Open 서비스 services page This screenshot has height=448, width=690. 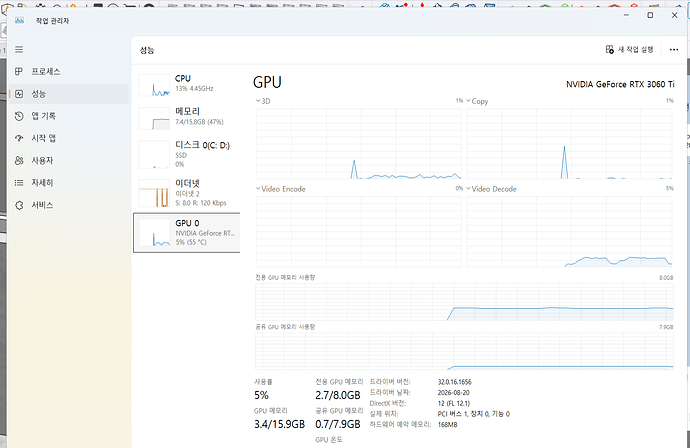42,205
